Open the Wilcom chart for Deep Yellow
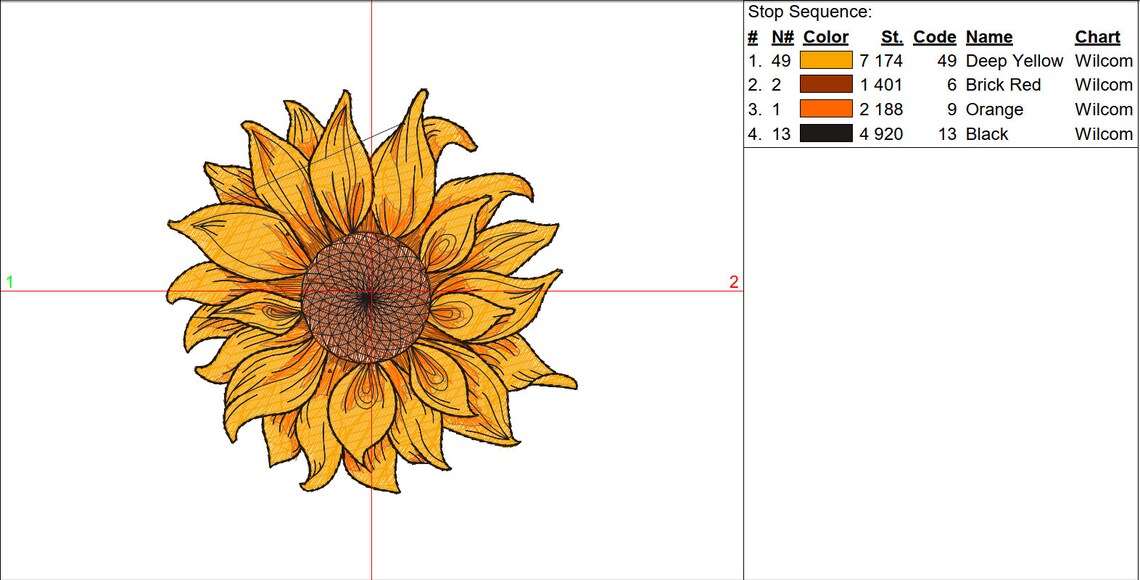Screen dimensions: 1140x580 (x=1103, y=60)
